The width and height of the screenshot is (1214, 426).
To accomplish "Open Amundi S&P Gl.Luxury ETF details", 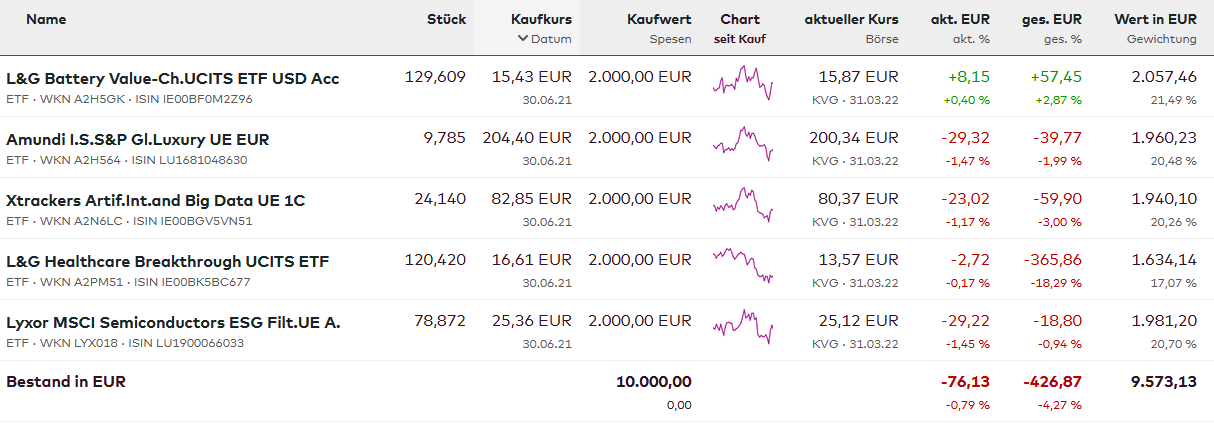I will click(137, 139).
